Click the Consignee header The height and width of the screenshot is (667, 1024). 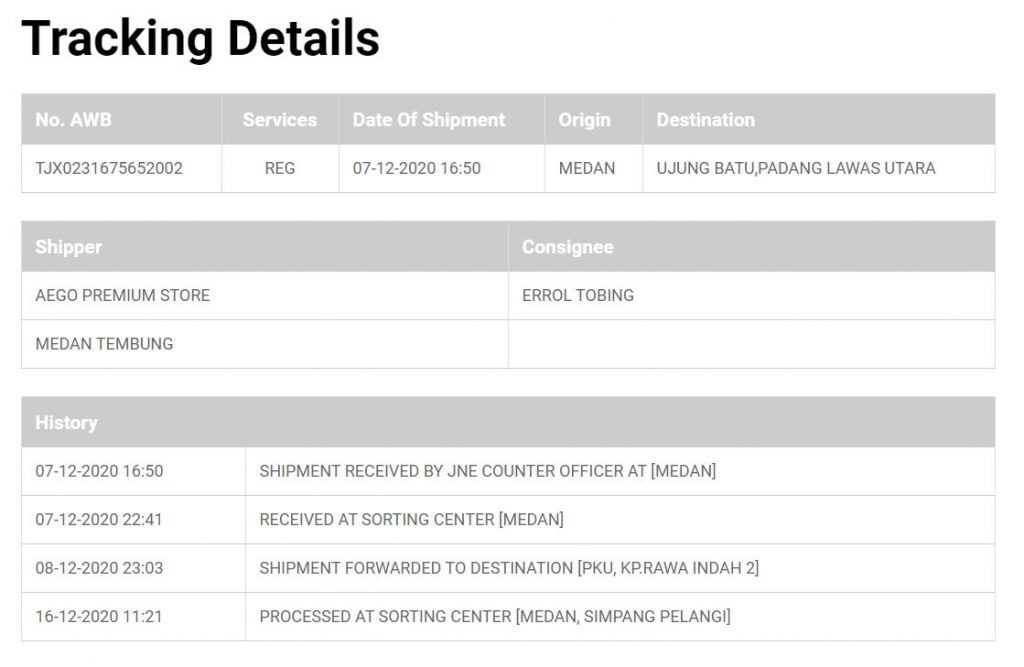click(x=567, y=247)
